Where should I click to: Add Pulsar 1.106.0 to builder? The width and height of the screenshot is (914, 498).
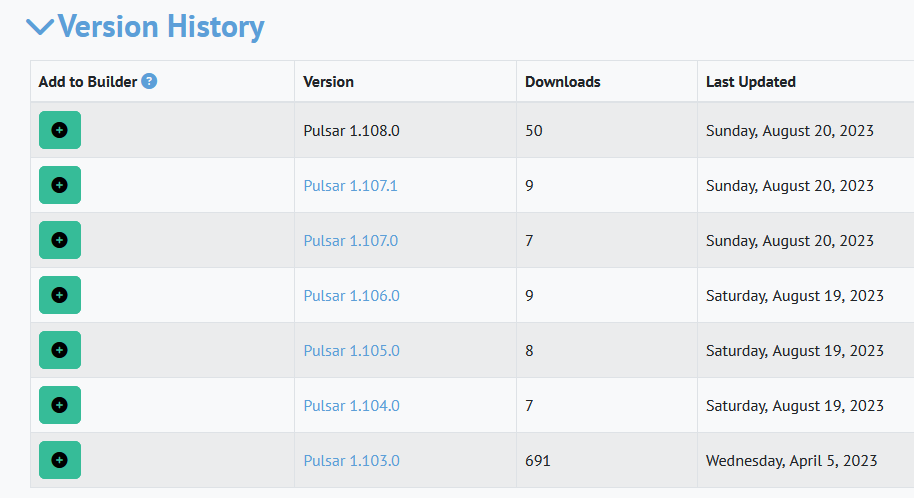point(59,295)
